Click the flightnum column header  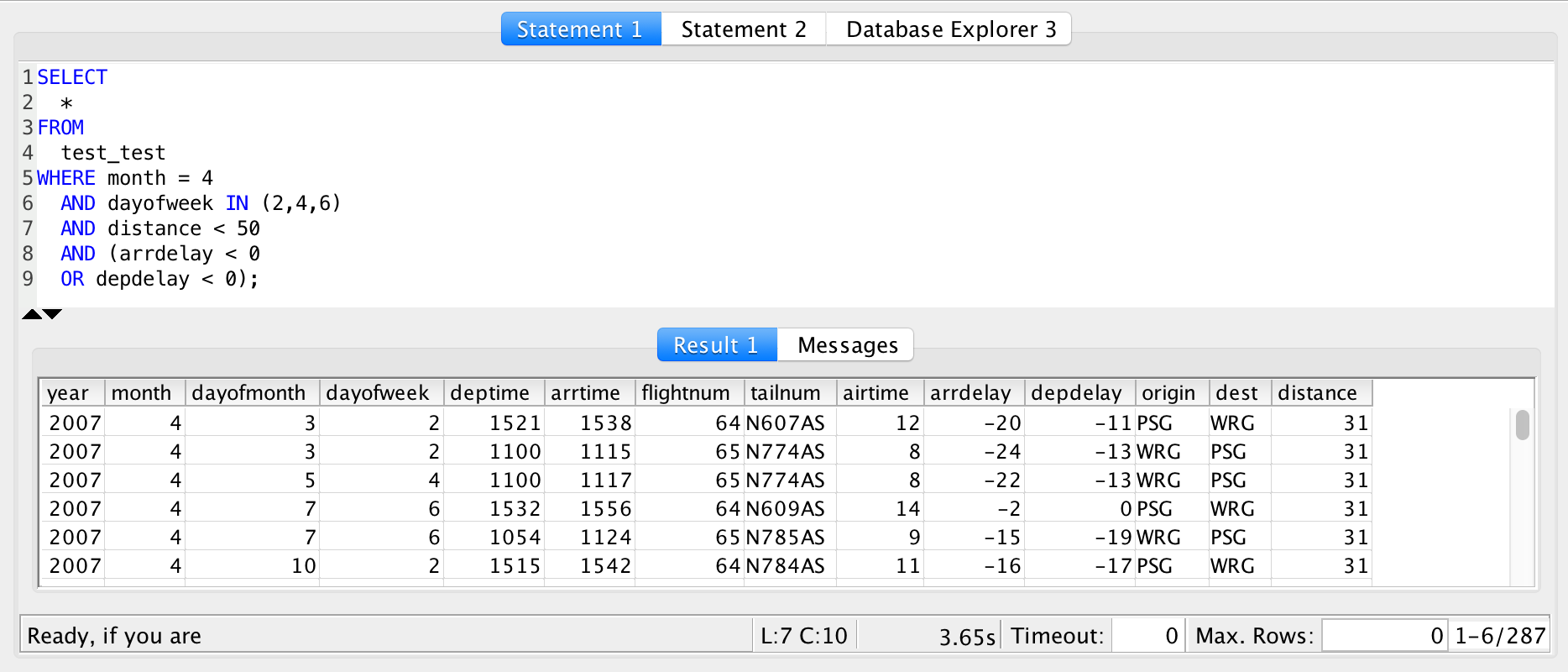coord(689,393)
